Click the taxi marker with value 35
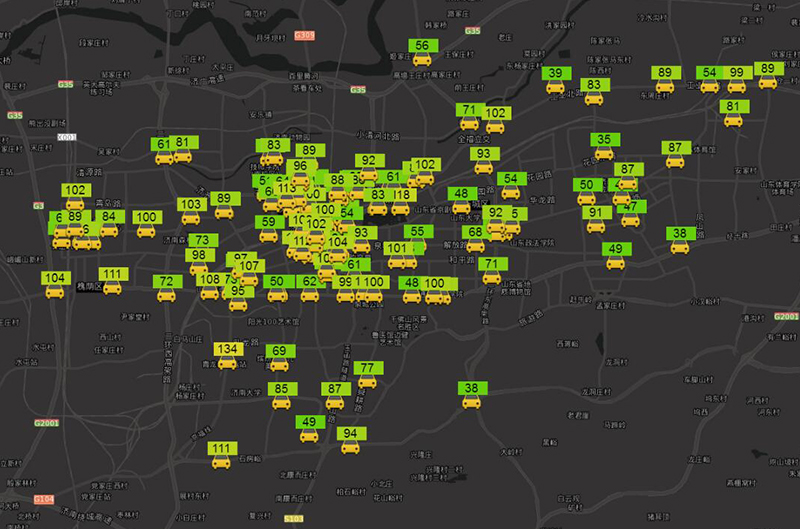Screen dimensions: 800x529 tap(604, 155)
